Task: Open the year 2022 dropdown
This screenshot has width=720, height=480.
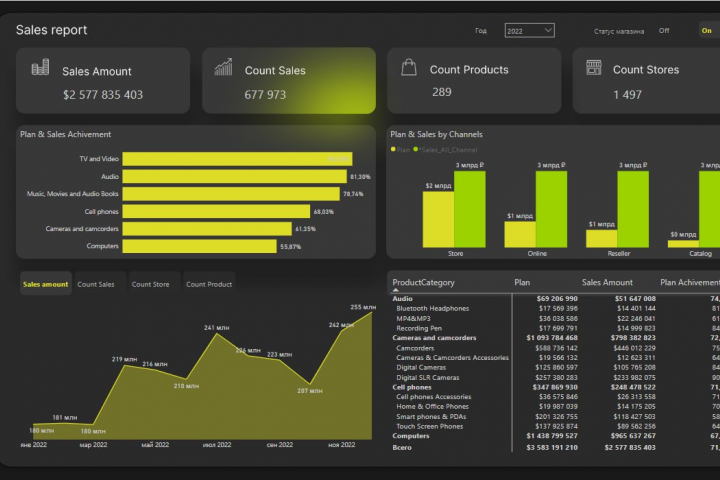Action: (x=529, y=31)
